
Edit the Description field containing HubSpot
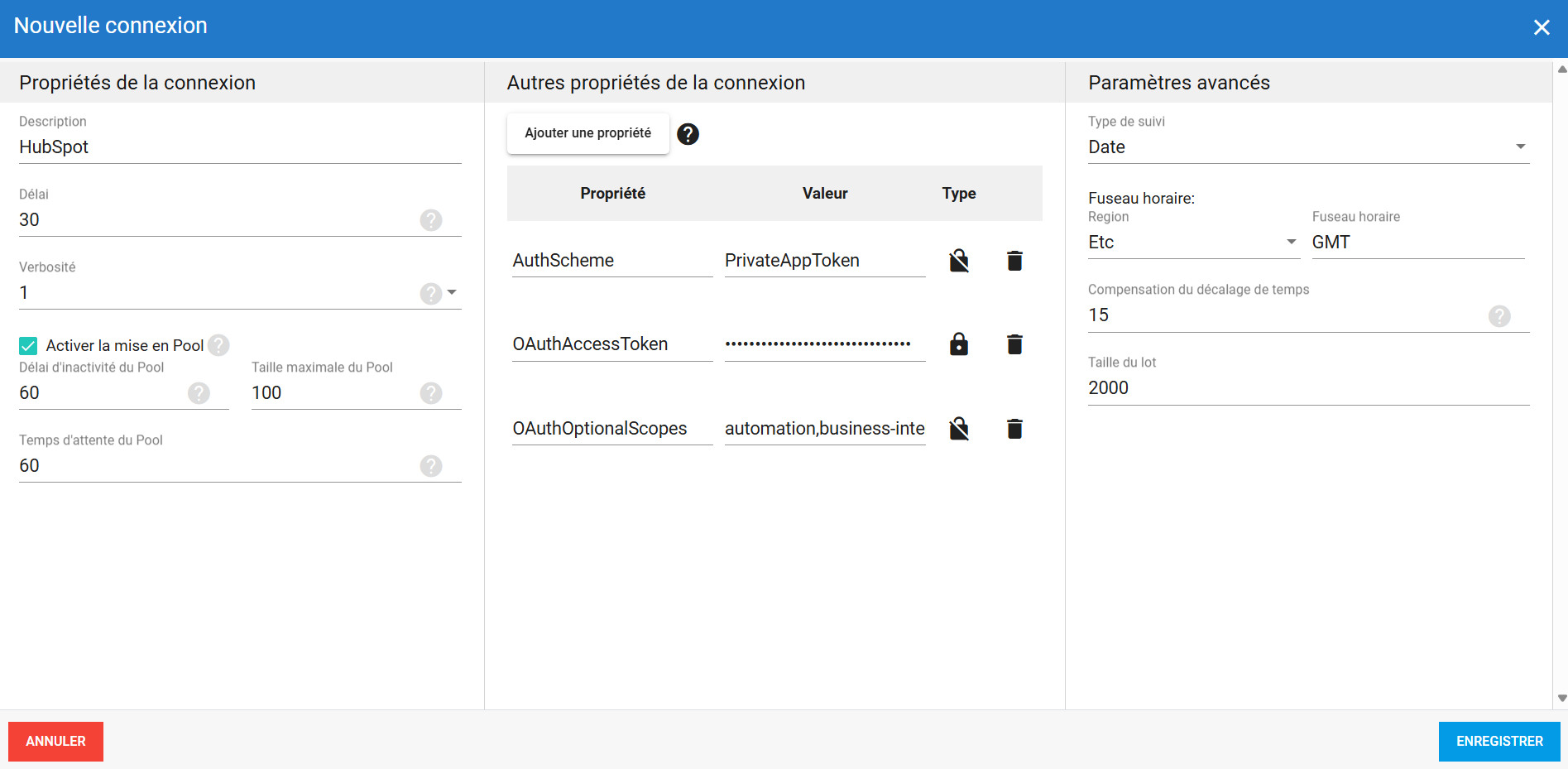[240, 147]
